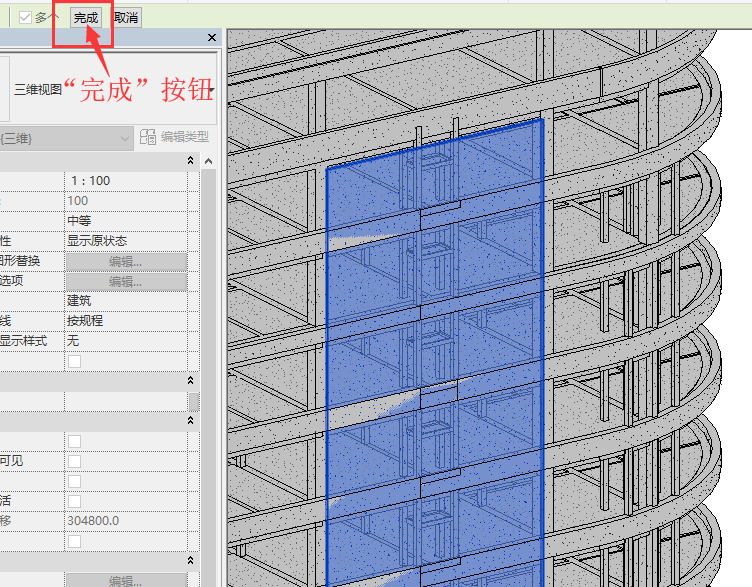752x587 pixels.
Task: Click the 编辑类型 edit type icon
Action: tap(148, 137)
